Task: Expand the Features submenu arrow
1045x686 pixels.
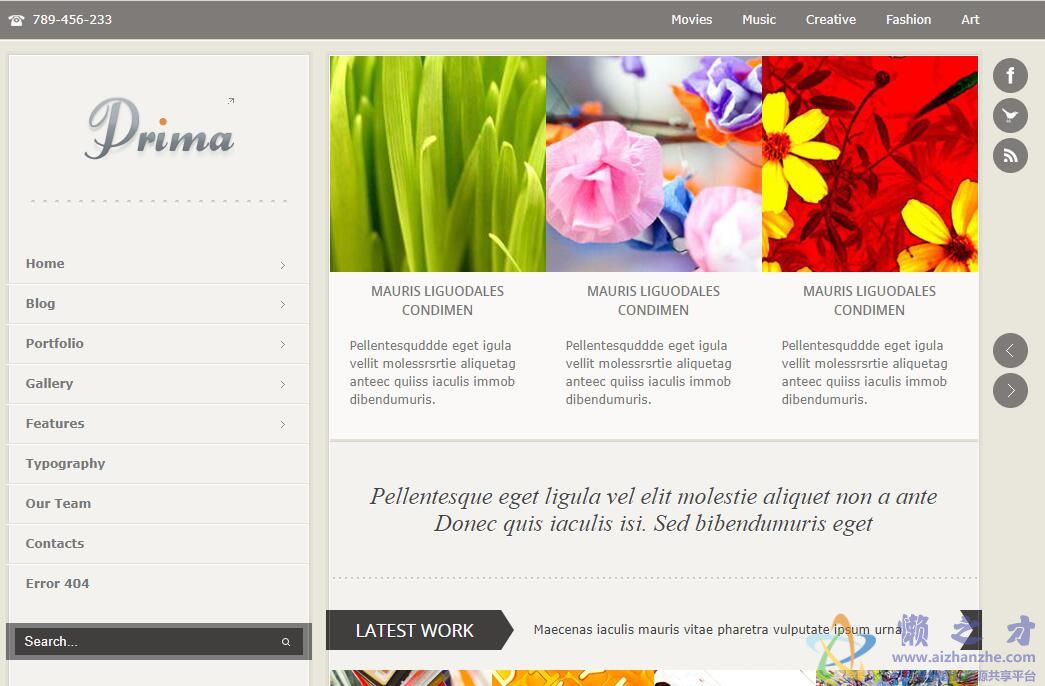Action: pos(283,425)
